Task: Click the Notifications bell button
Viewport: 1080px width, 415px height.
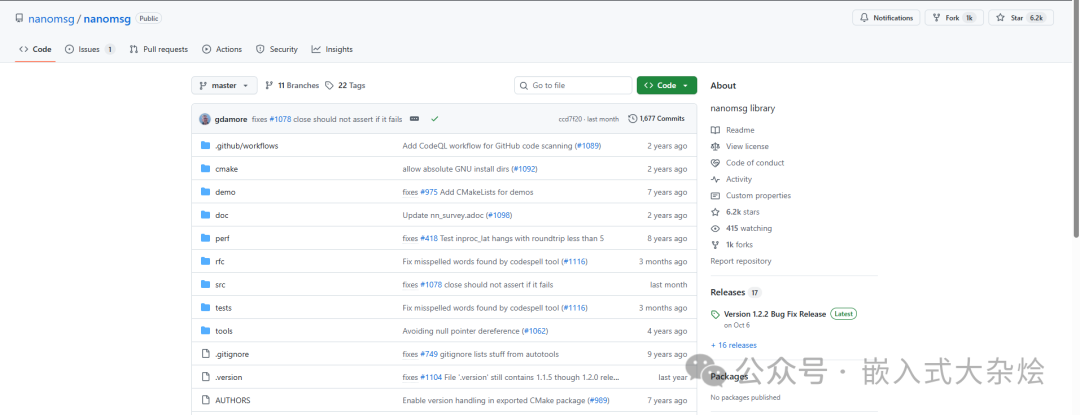Action: tap(886, 18)
